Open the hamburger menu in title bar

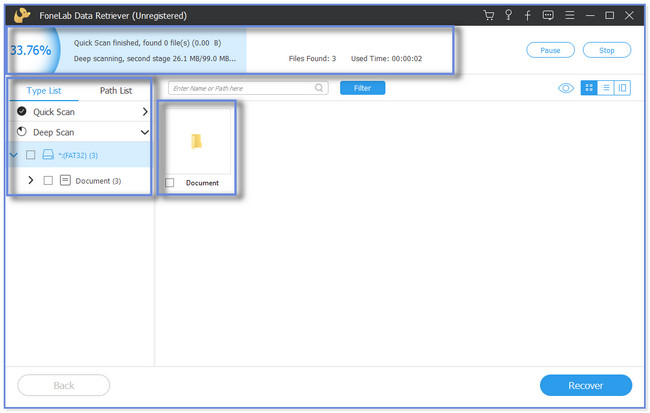pos(570,15)
